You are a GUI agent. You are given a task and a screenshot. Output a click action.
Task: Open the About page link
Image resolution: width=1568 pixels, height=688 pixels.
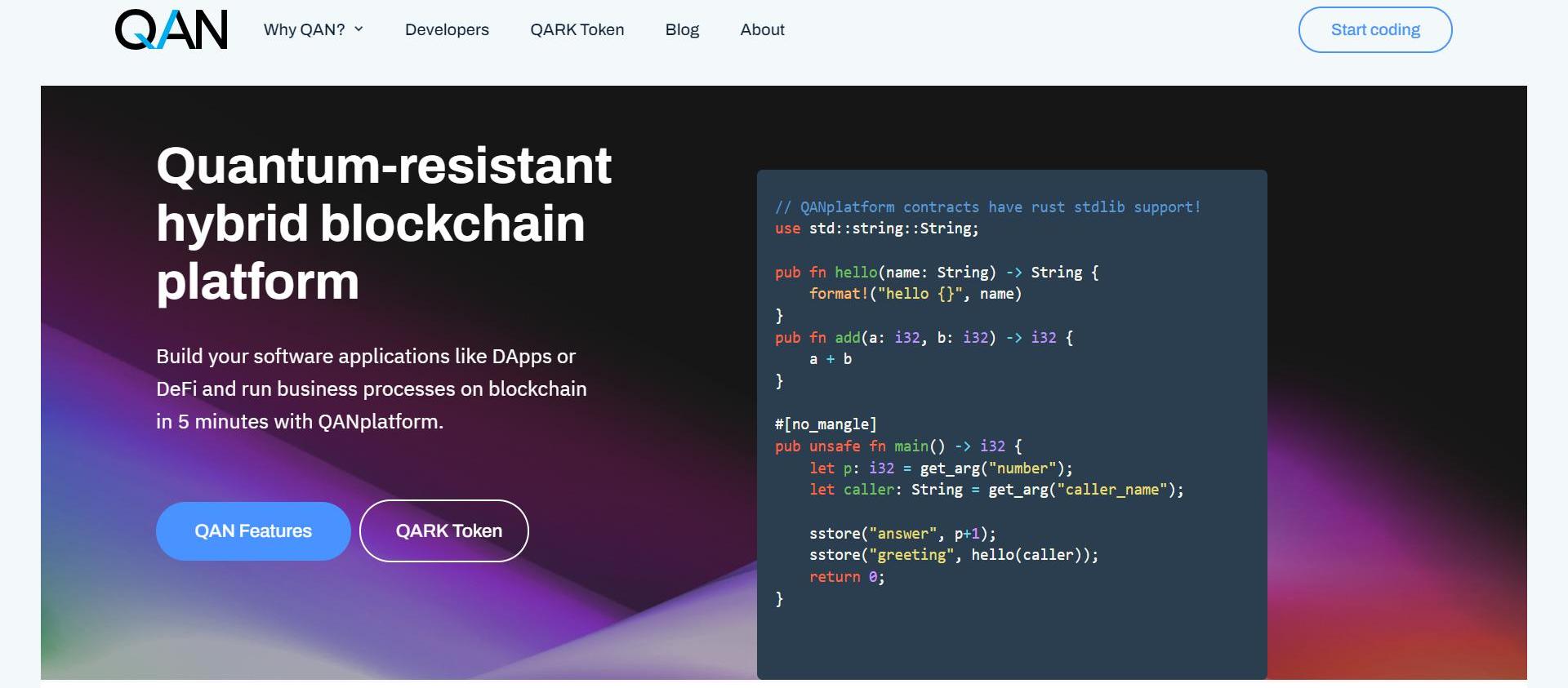pyautogui.click(x=762, y=30)
